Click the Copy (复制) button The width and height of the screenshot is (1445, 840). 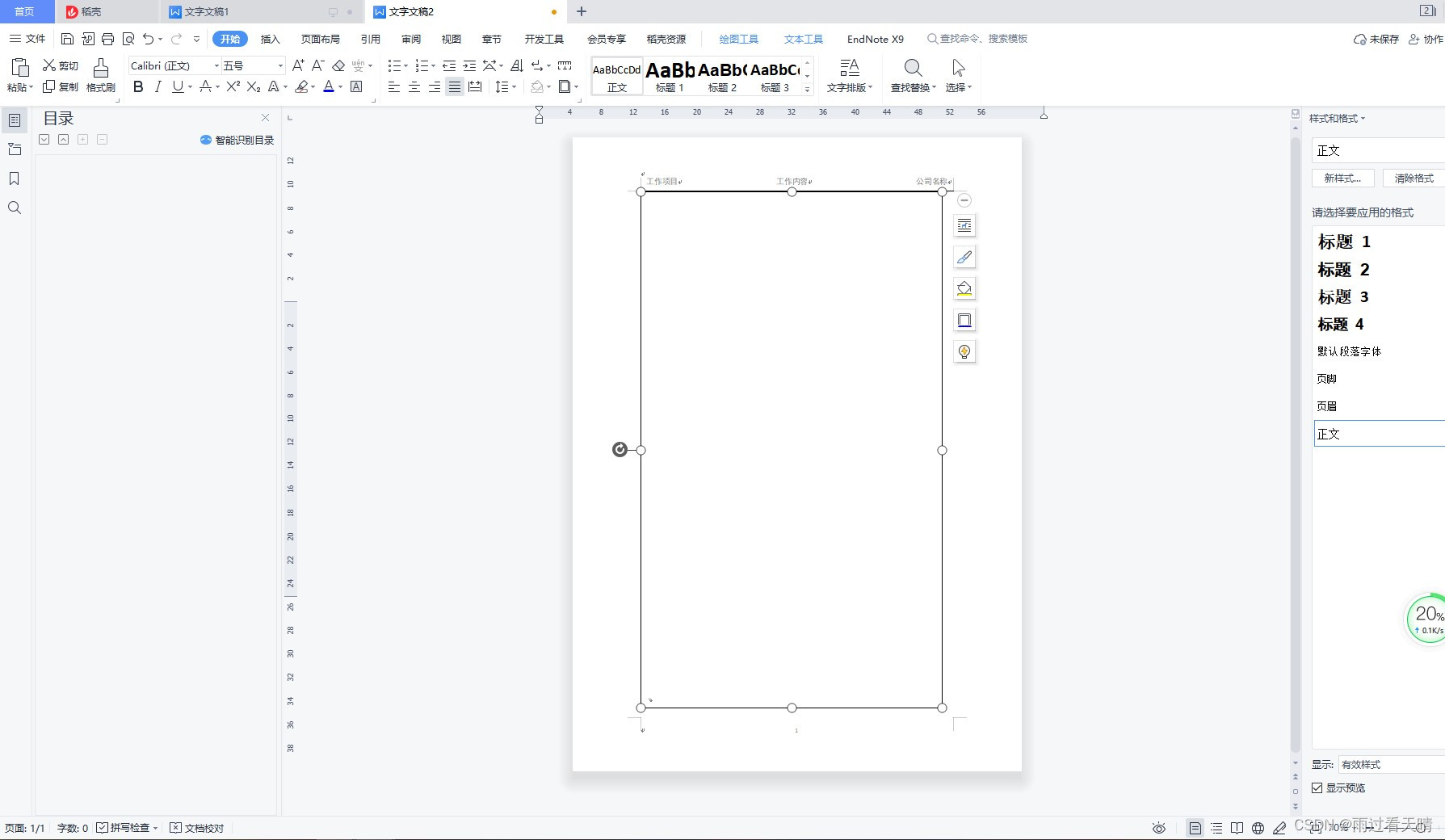point(61,86)
